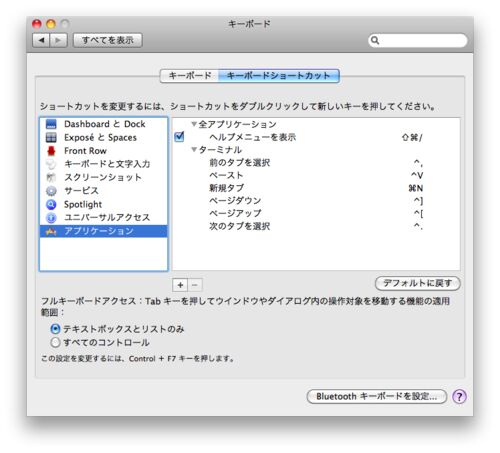Select the 前のタブを選択 shortcut row

(316, 163)
